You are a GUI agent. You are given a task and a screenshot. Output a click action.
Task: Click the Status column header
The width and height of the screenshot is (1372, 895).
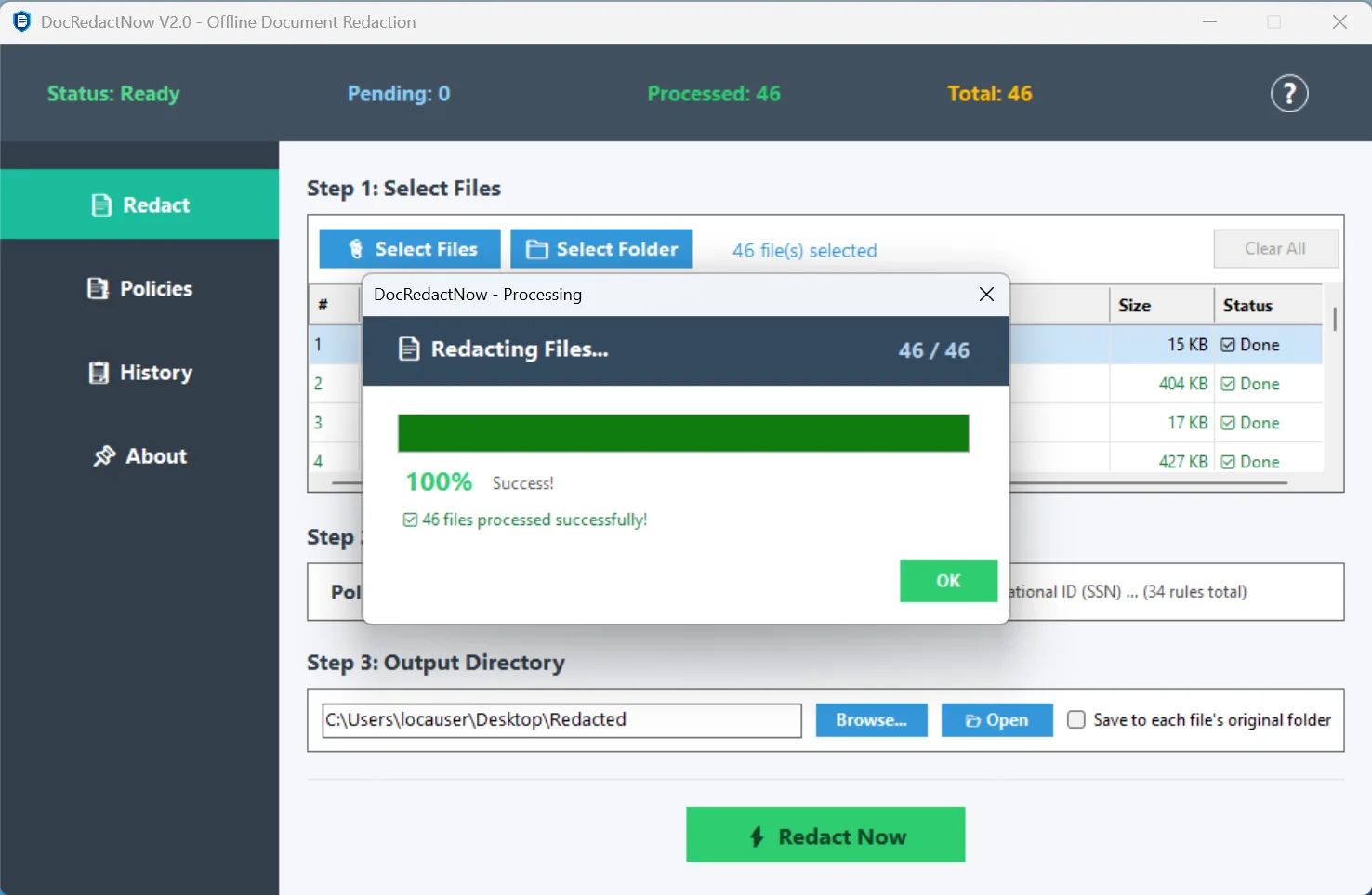click(x=1268, y=306)
